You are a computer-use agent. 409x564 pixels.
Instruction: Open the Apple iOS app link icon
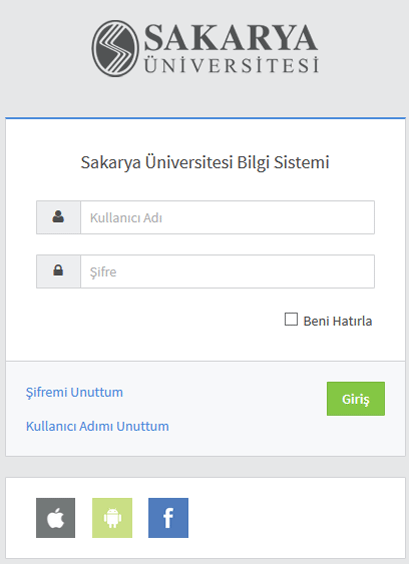pos(55,518)
